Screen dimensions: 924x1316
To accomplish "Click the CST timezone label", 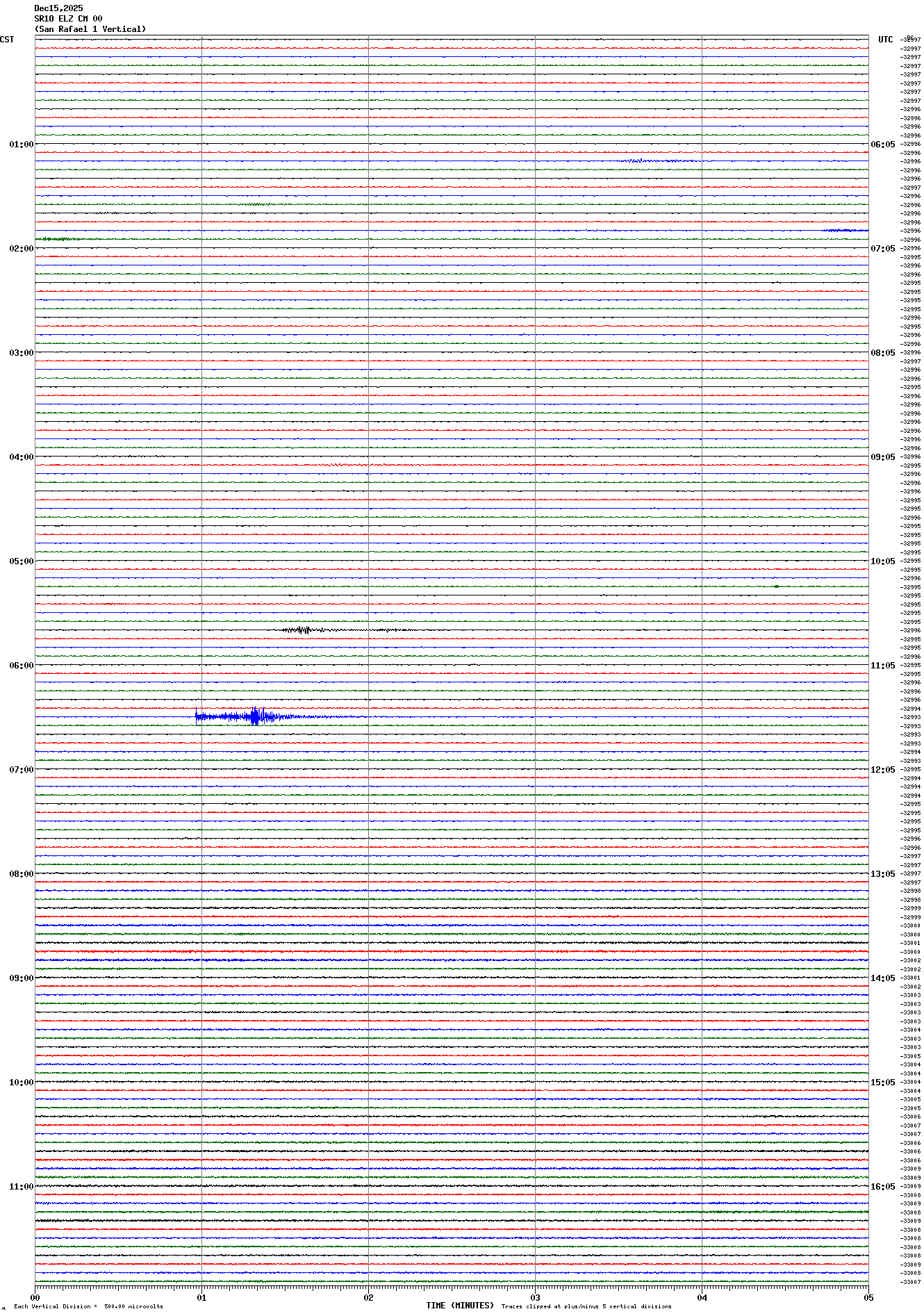I will tap(7, 40).
